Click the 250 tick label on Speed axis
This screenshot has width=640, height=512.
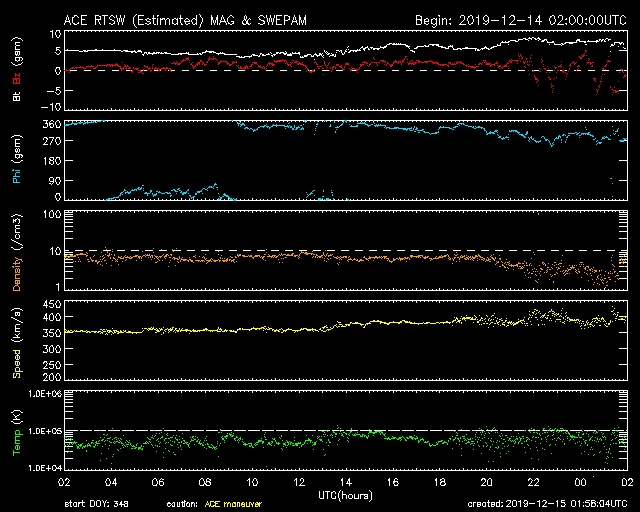point(52,365)
